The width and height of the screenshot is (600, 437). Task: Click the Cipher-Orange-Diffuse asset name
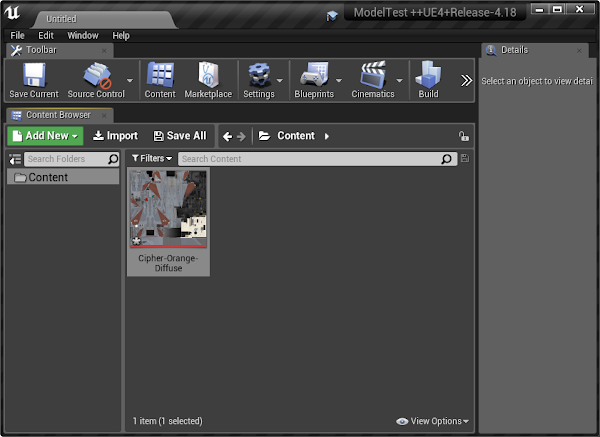tap(168, 263)
